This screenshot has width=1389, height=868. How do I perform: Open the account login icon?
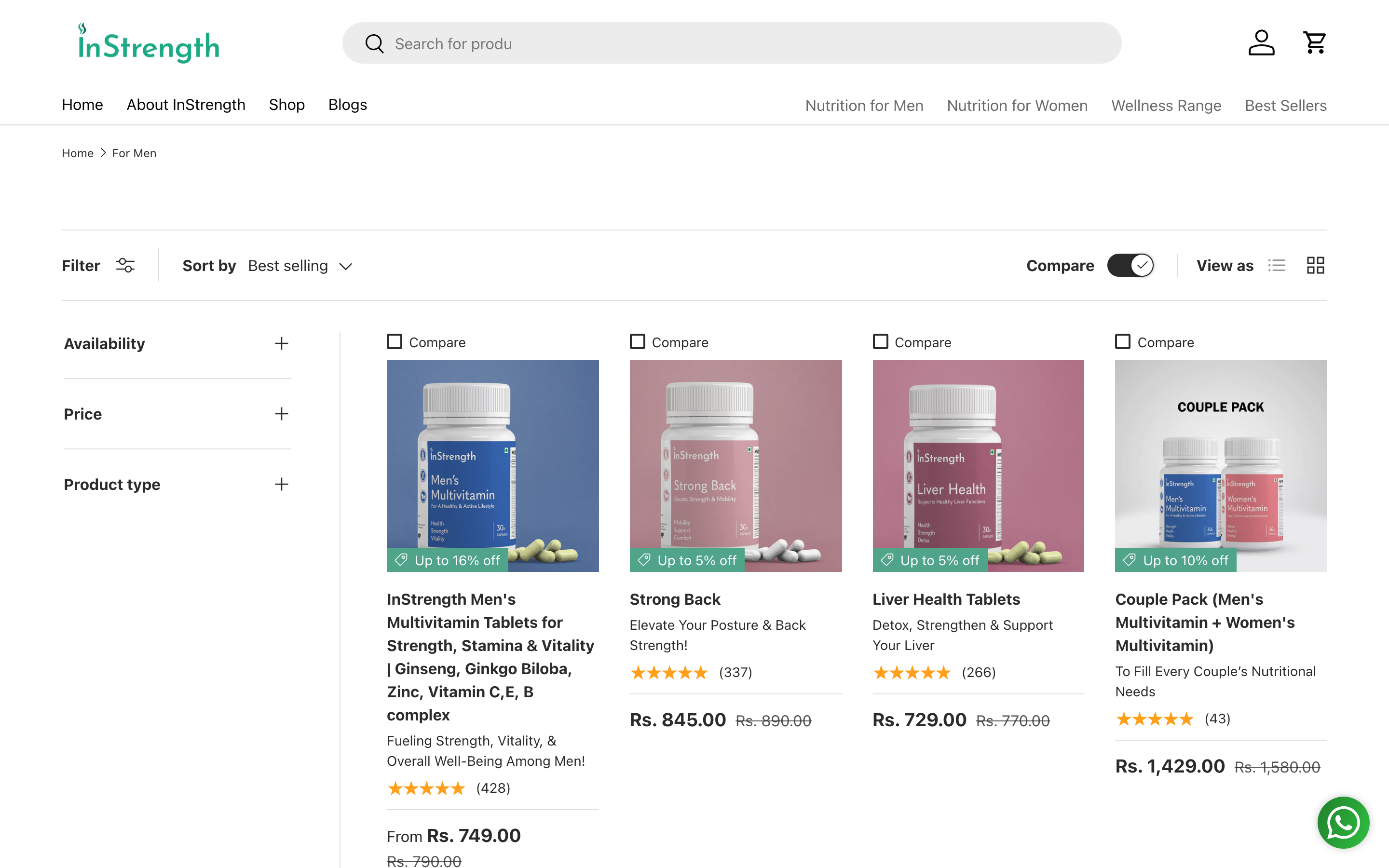click(x=1260, y=42)
